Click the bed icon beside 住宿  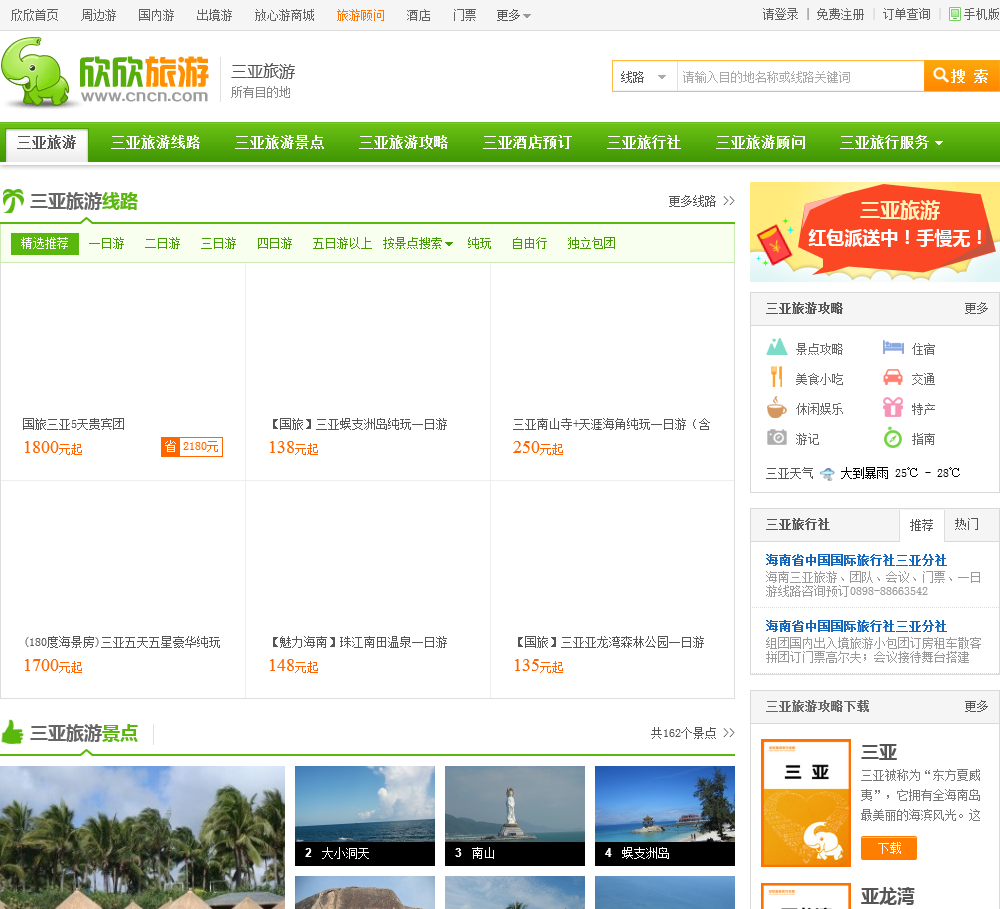893,348
